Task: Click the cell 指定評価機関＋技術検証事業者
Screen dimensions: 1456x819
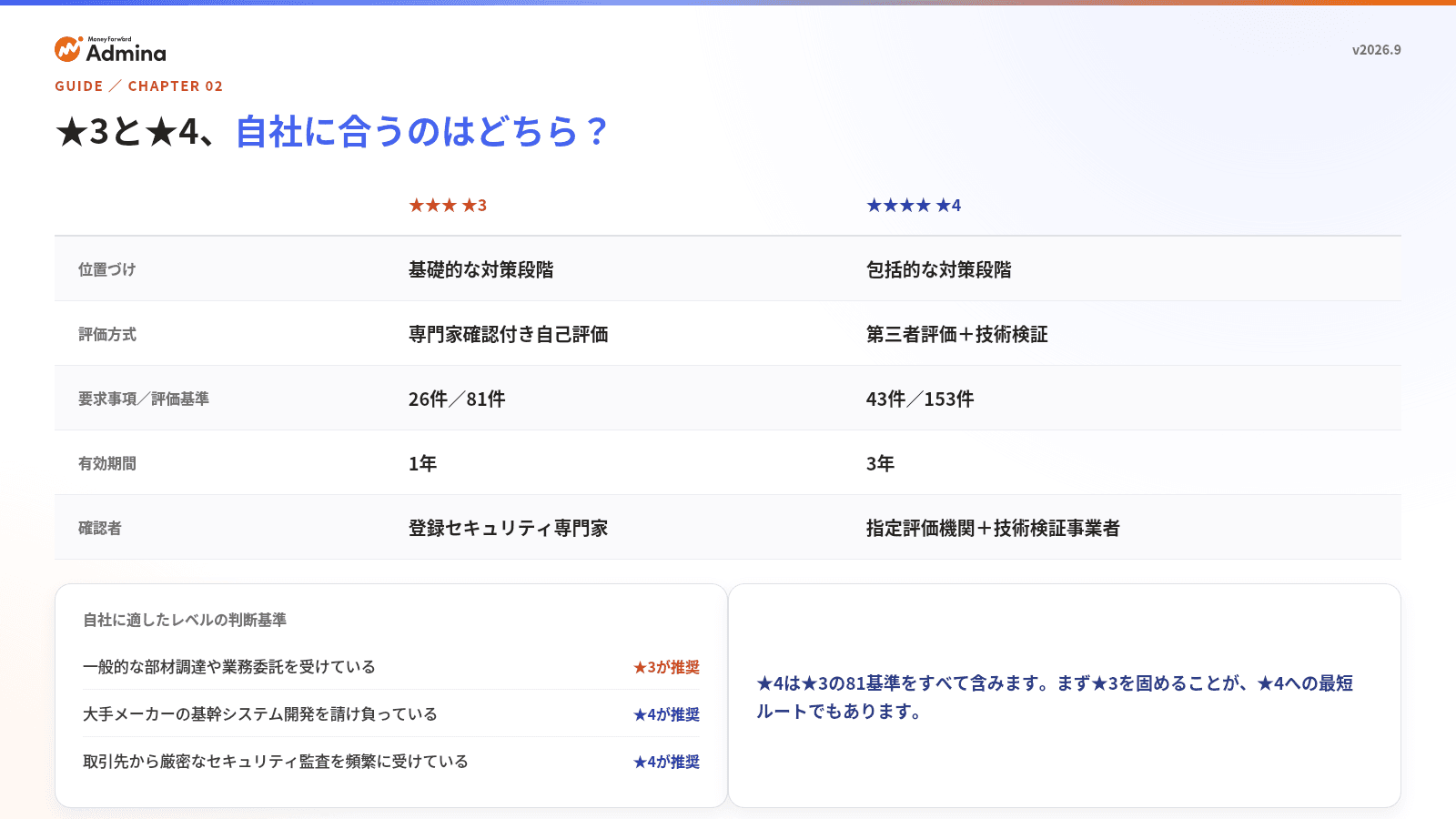Action: tap(993, 528)
